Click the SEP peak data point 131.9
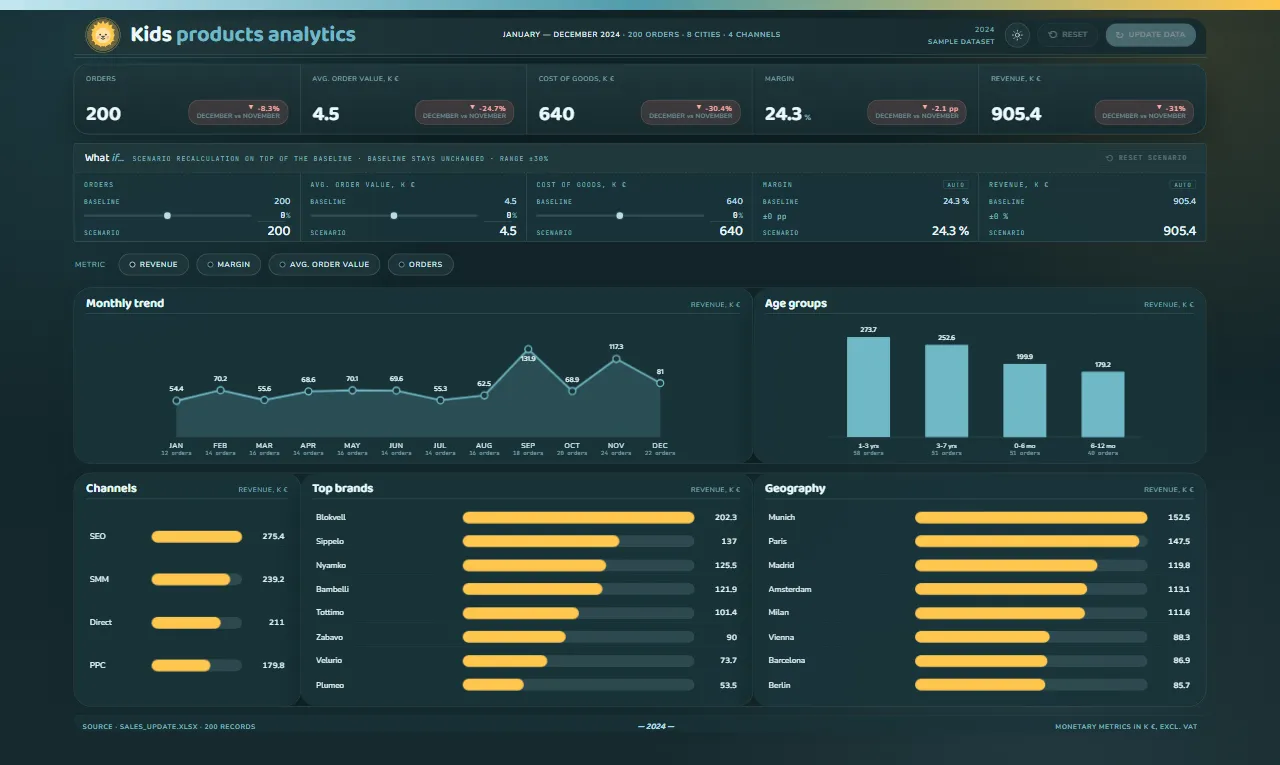Screen dimensions: 1280x765 528,350
